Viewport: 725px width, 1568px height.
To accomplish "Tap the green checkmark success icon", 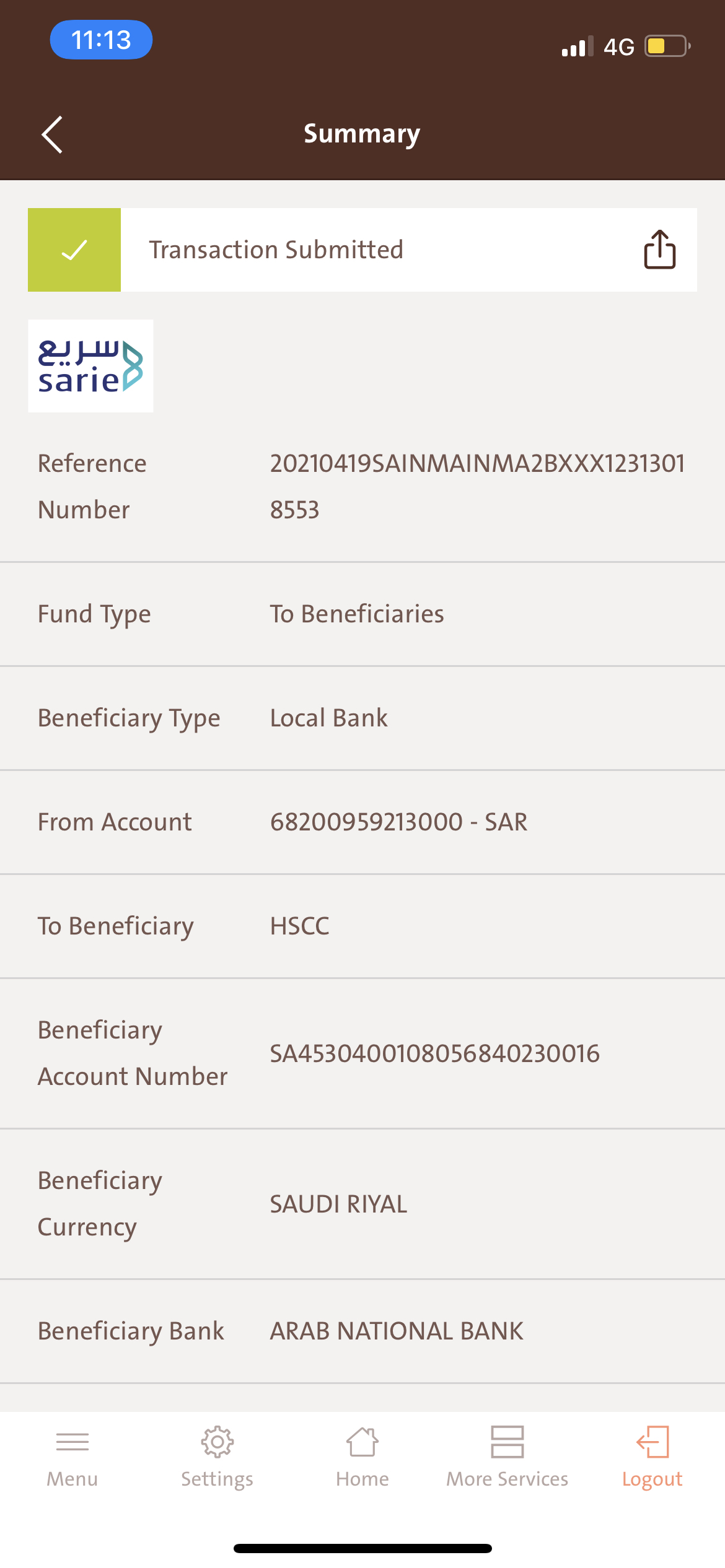I will pyautogui.click(x=74, y=250).
